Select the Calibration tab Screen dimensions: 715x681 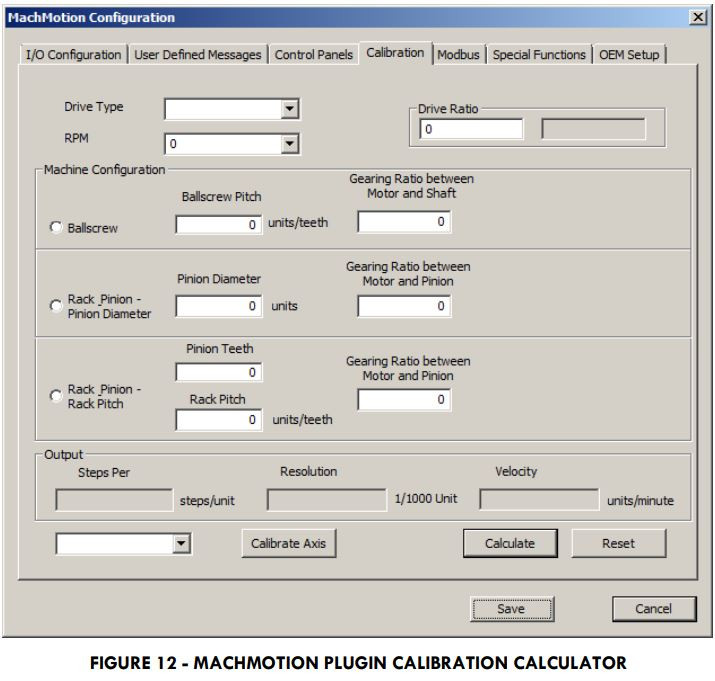click(x=395, y=53)
